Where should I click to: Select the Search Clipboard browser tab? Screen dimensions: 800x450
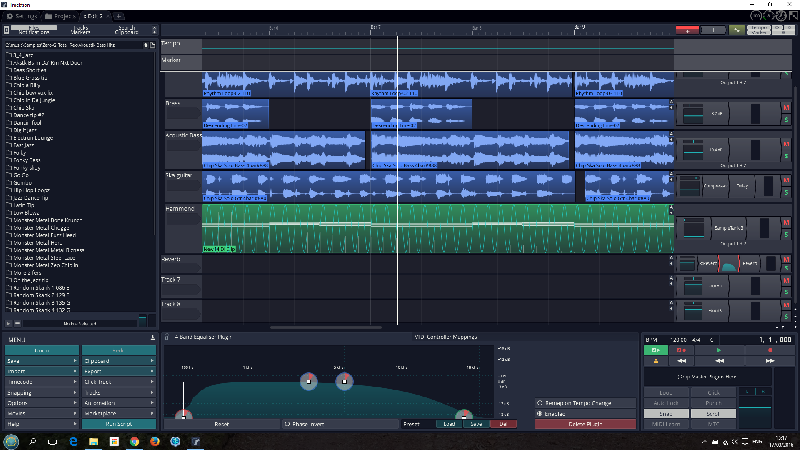point(126,30)
